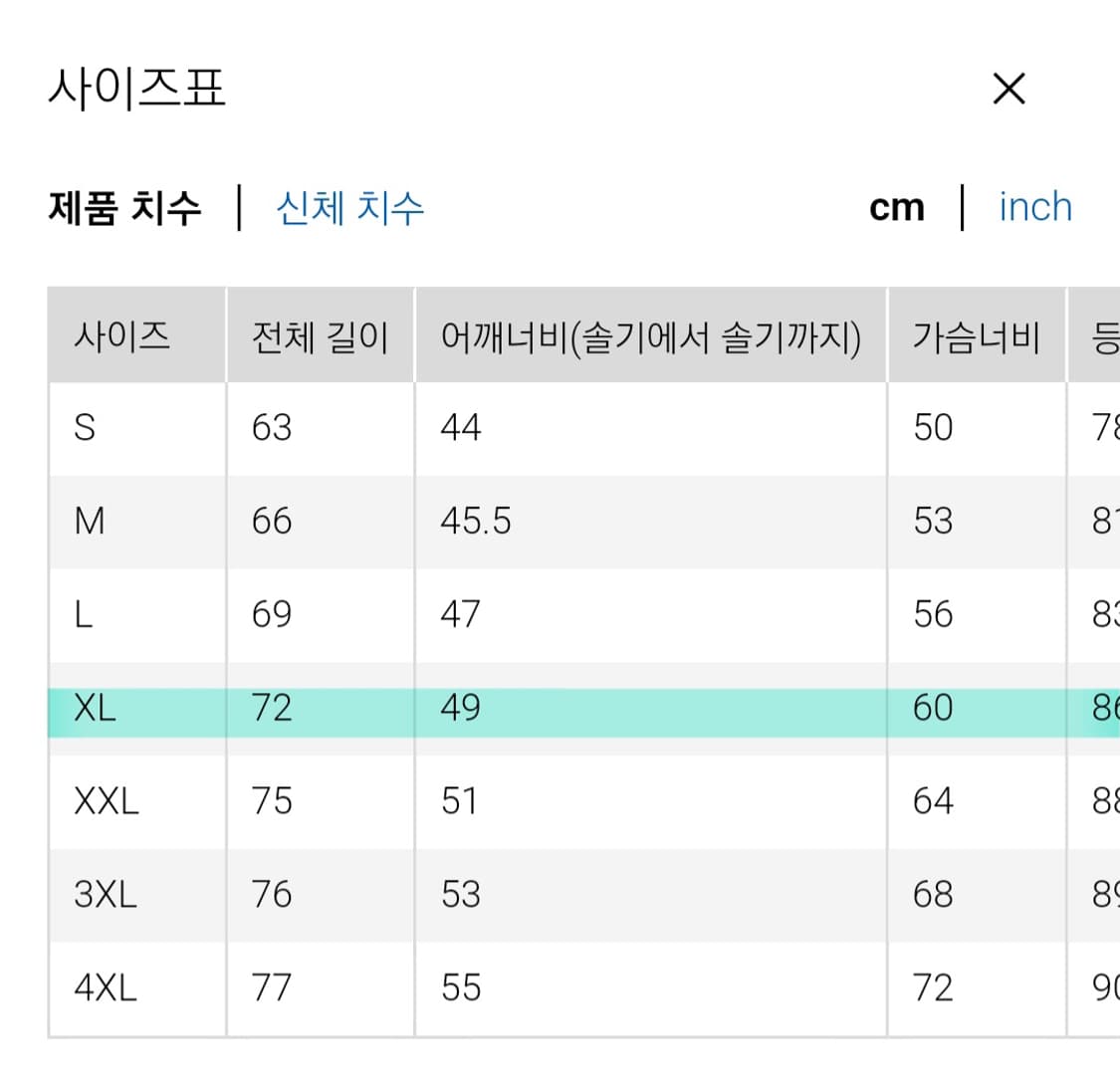Screen dimensions: 1120x1084
Task: Select the 제품 치수 product measurements tab
Action: click(123, 206)
